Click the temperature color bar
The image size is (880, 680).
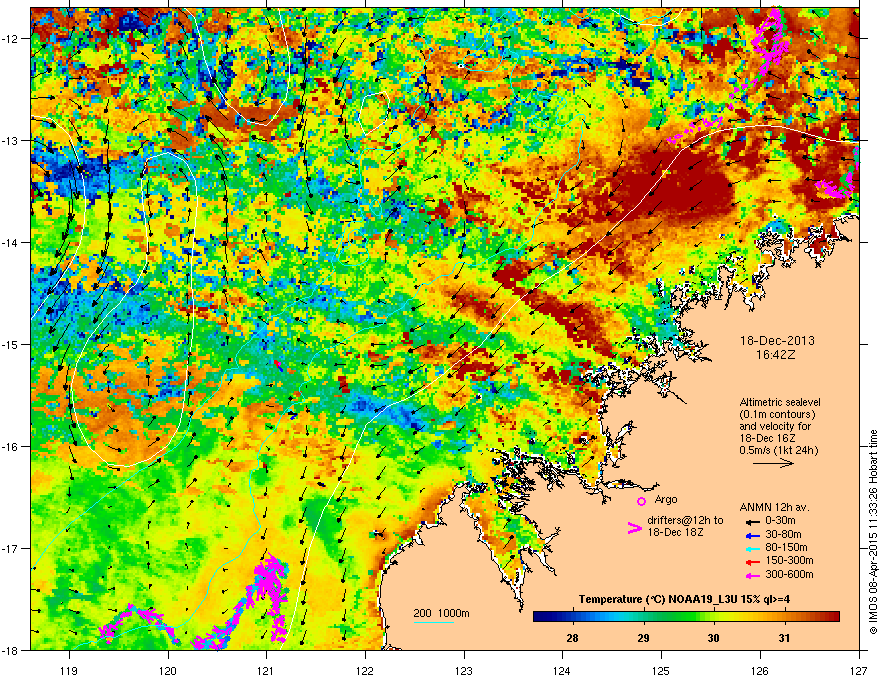pos(686,617)
